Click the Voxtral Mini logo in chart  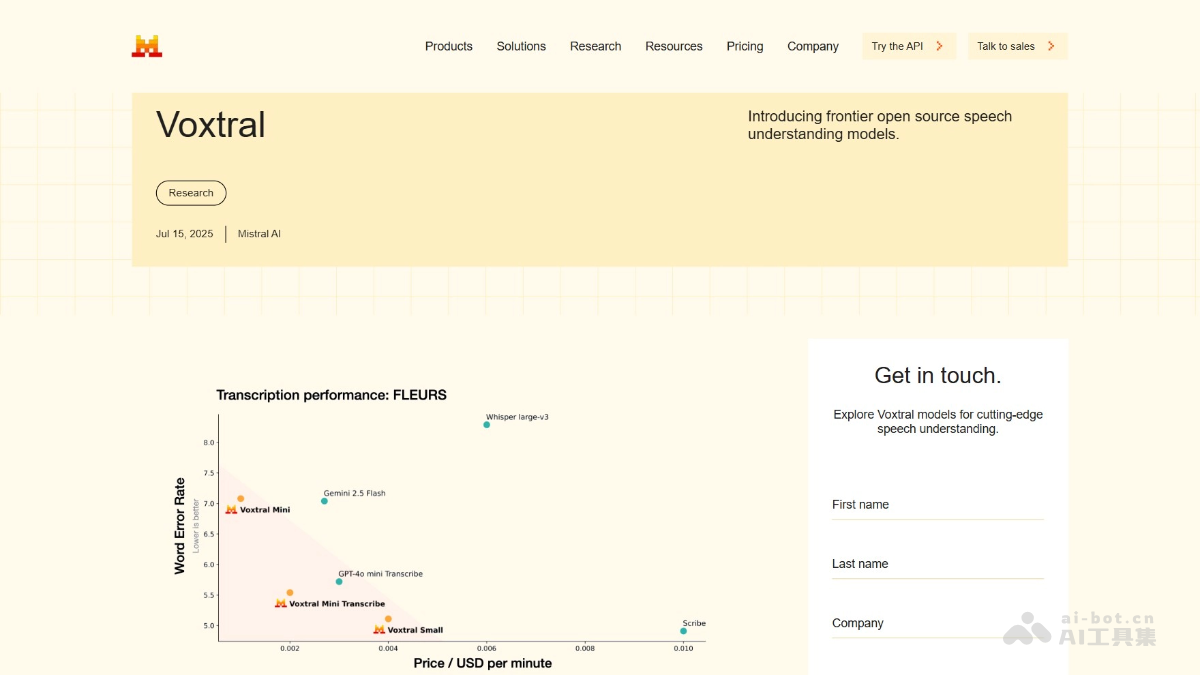pos(231,510)
